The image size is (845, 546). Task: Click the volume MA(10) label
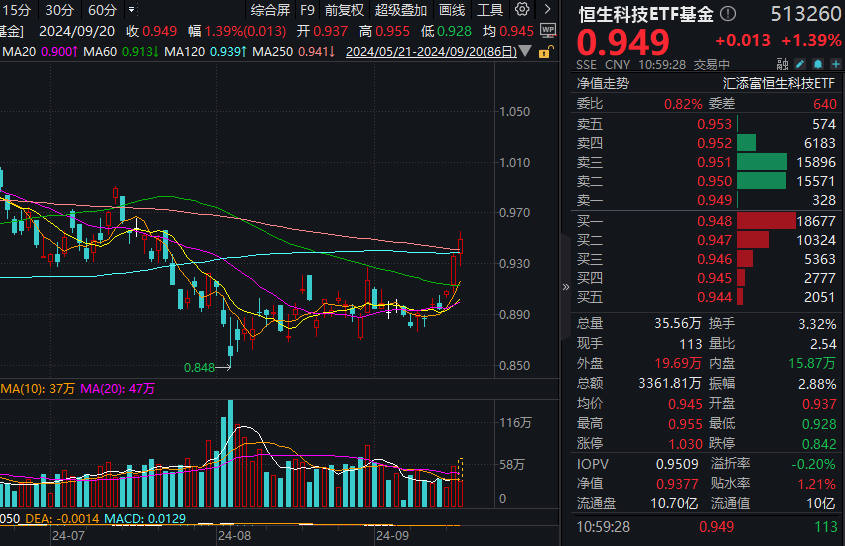[38, 388]
